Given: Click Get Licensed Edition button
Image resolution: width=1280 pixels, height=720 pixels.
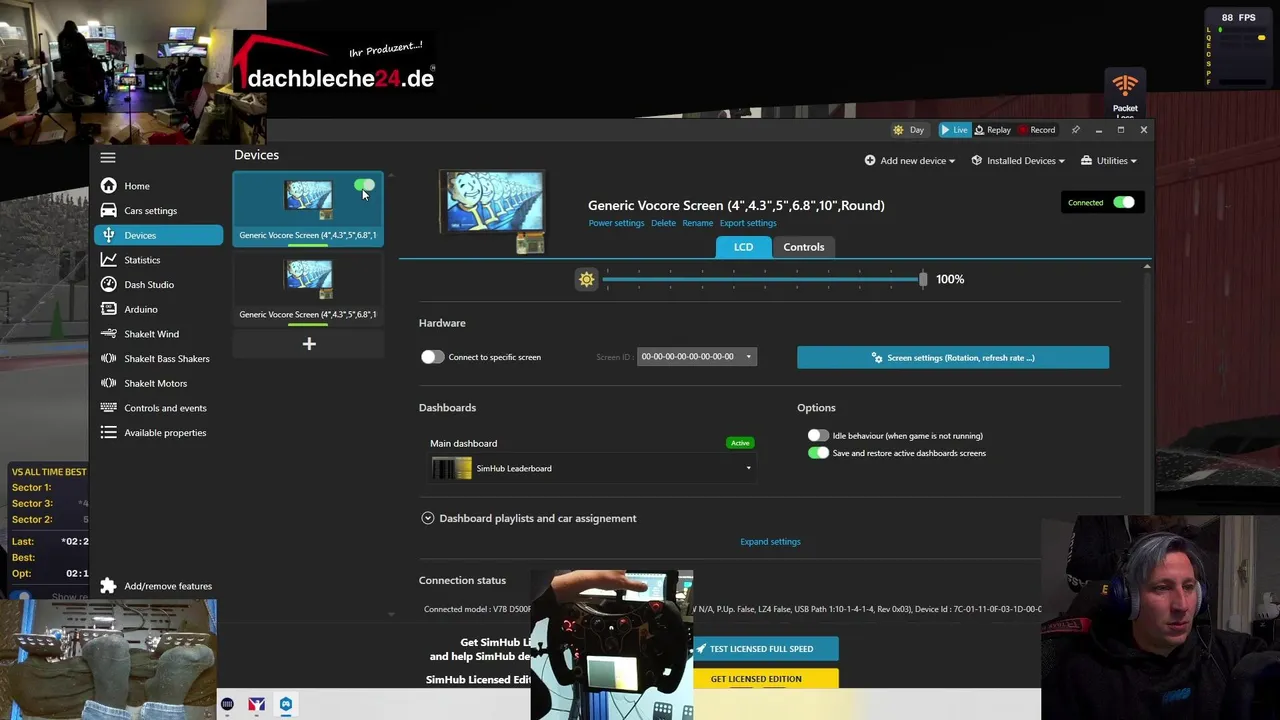Looking at the screenshot, I should tap(765, 679).
